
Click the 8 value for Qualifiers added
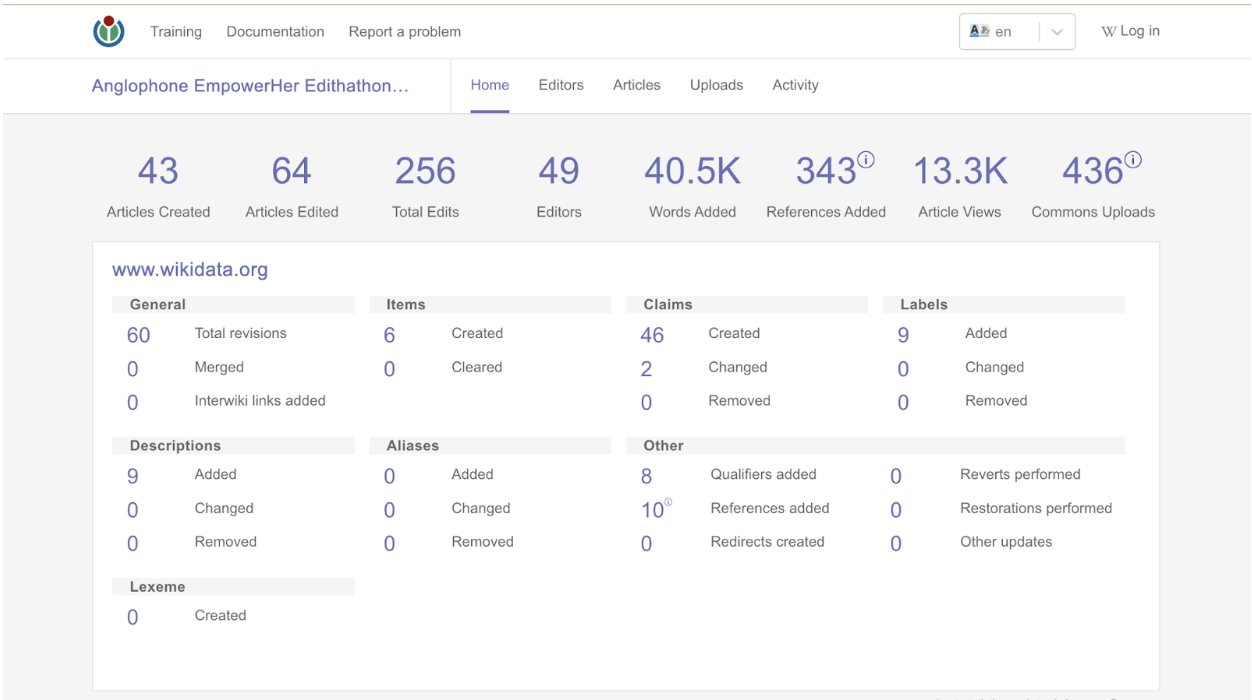646,476
